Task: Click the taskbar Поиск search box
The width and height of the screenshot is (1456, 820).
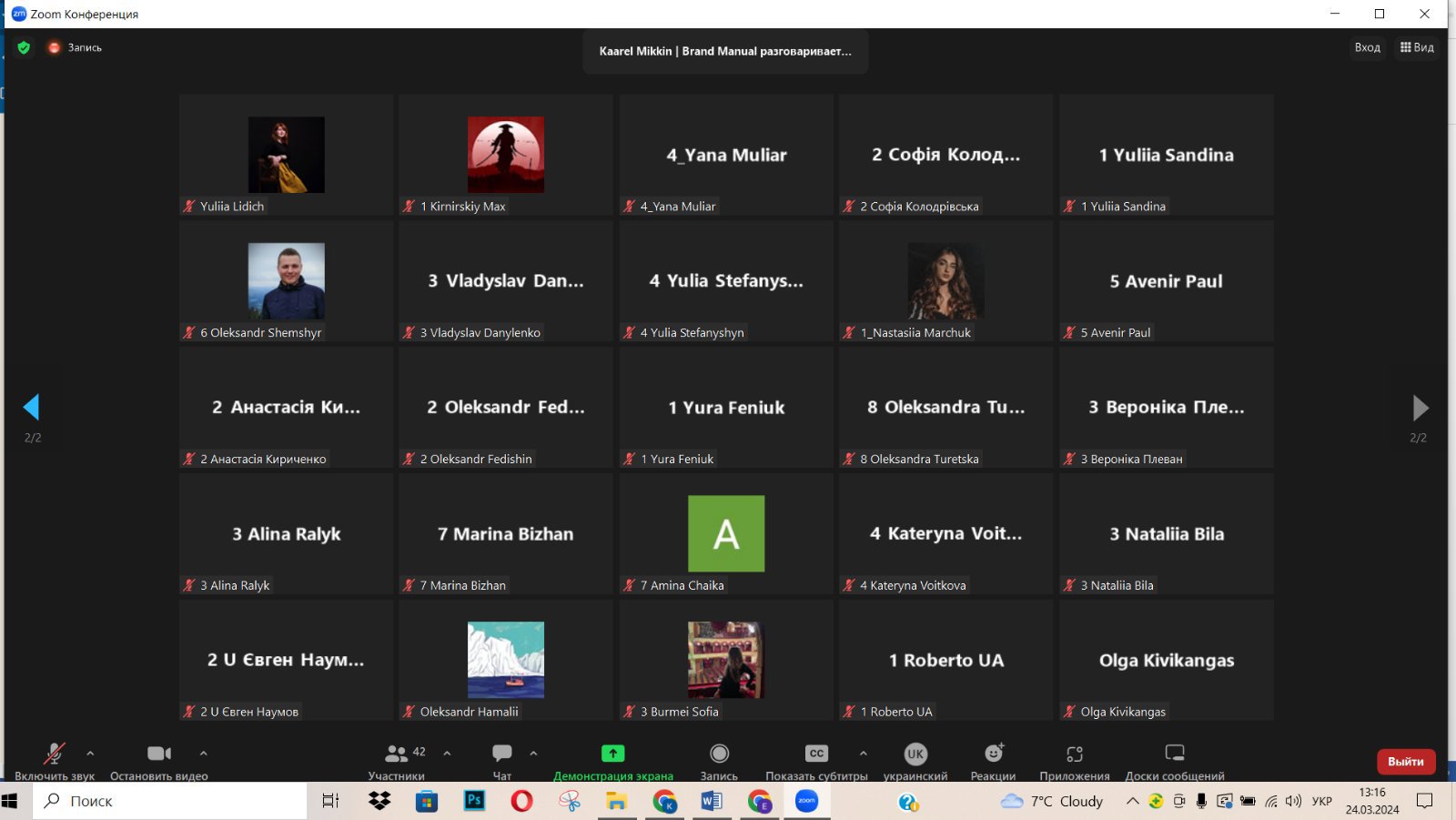Action: pos(170,801)
